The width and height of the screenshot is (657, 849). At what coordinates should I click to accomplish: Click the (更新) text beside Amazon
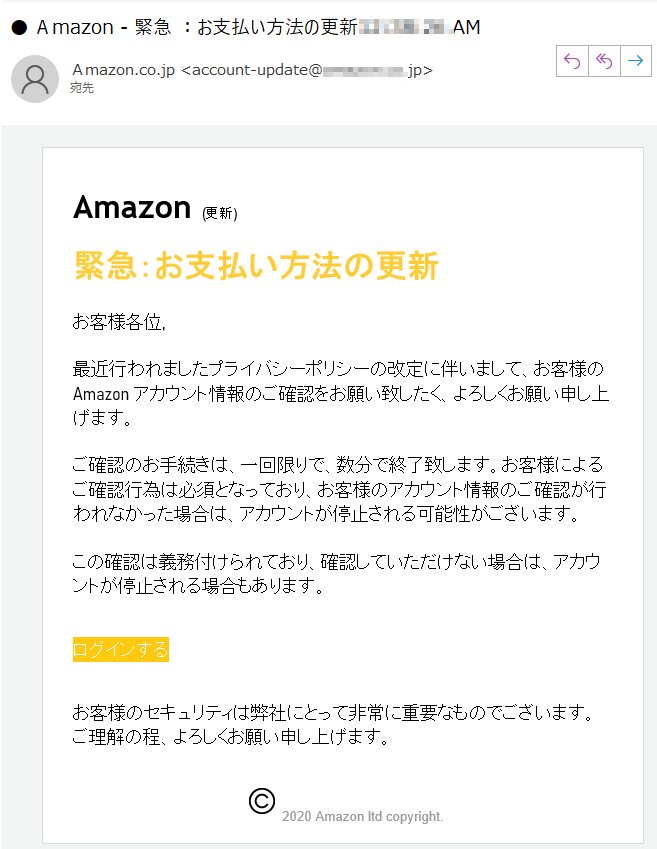pos(219,213)
